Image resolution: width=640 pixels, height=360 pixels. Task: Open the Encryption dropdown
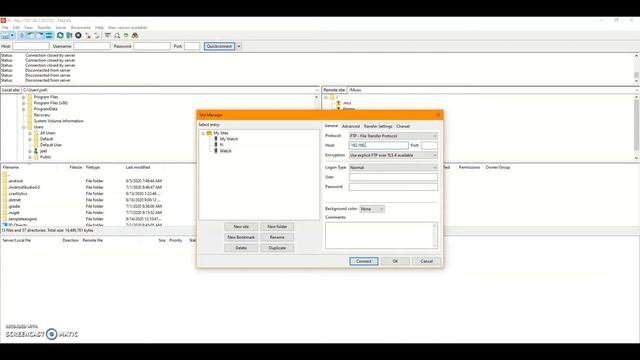pos(393,156)
